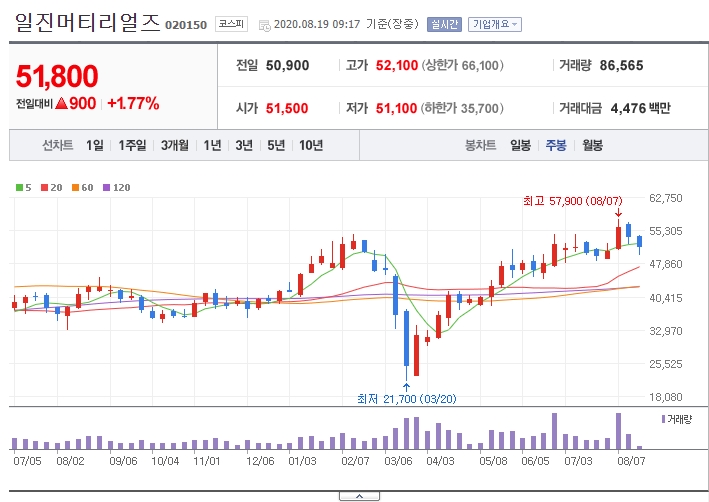Click the 최고 57,900 (08/07) marker label
Screen dimensions: 709x502
(572, 201)
